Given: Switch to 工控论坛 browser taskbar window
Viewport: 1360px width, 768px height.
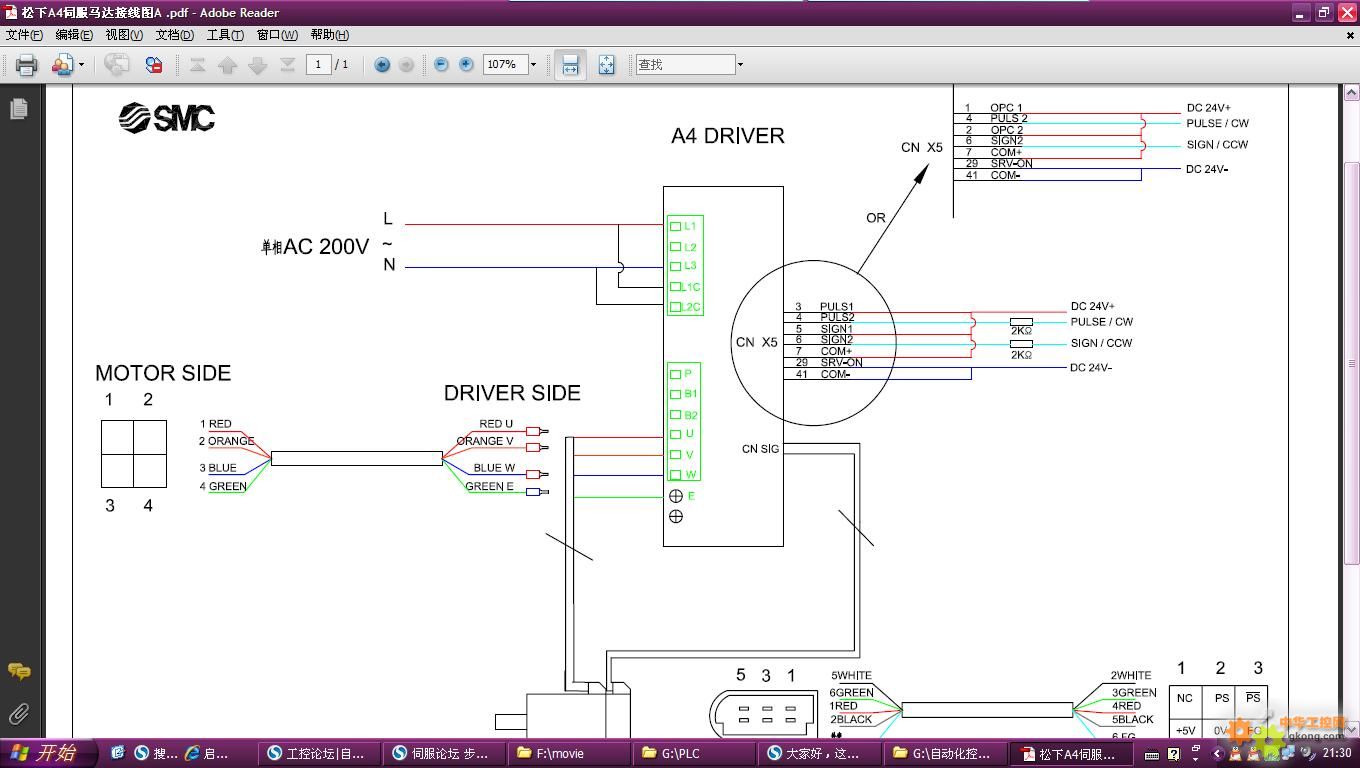Looking at the screenshot, I should (x=318, y=753).
